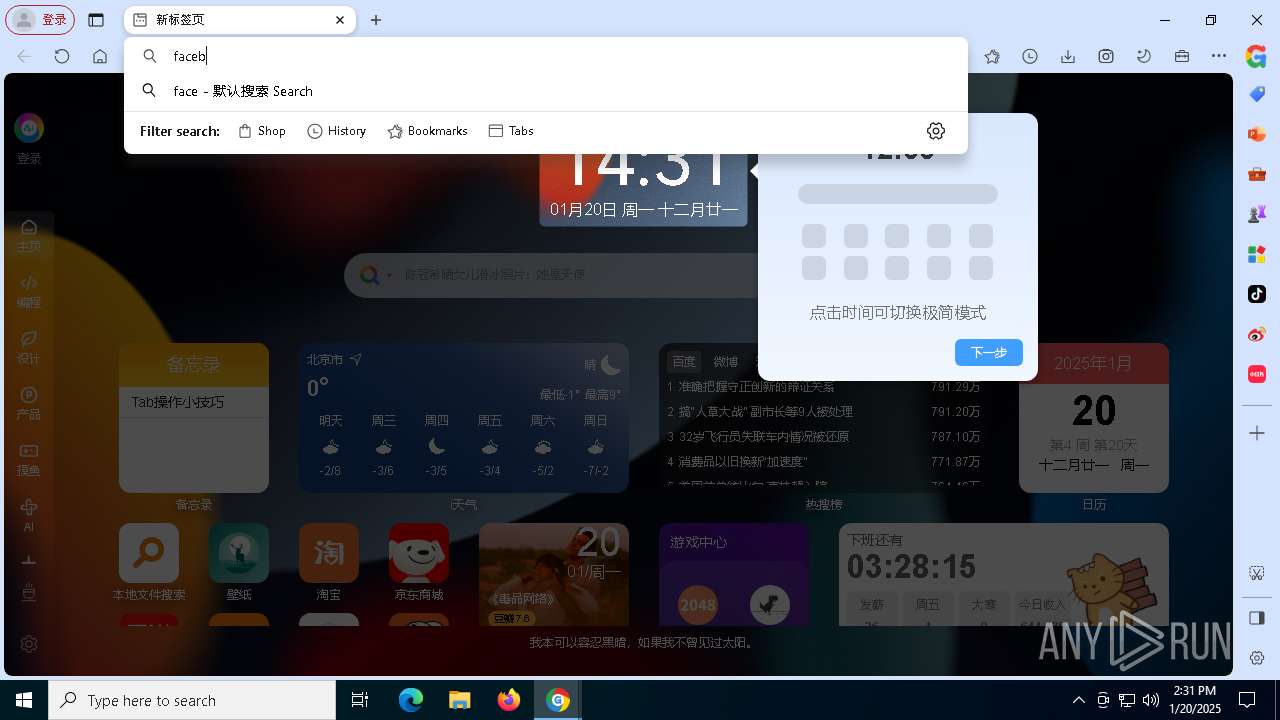
Task: Switch to the 百度 hot list tab
Action: pyautogui.click(x=684, y=361)
